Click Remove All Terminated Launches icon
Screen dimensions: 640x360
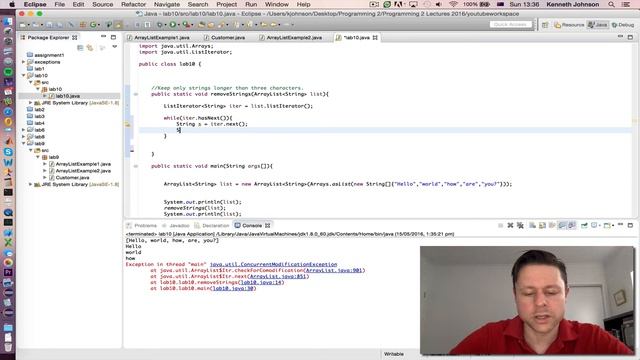pos(520,225)
